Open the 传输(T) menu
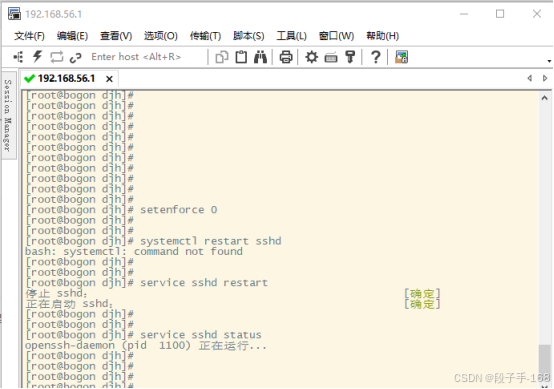The width and height of the screenshot is (554, 389). [205, 36]
